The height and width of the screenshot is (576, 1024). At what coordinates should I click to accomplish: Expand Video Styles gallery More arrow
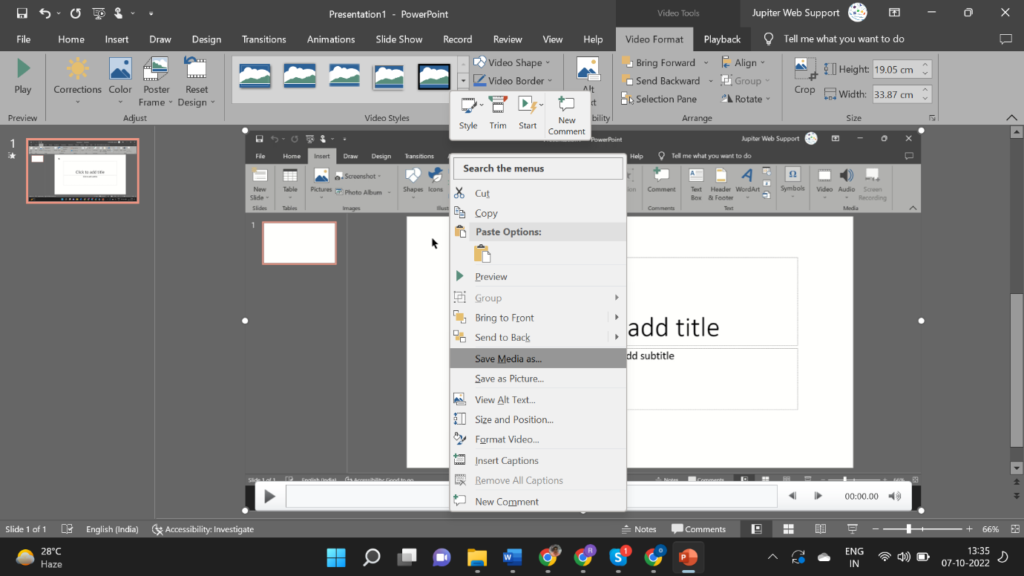[x=463, y=81]
